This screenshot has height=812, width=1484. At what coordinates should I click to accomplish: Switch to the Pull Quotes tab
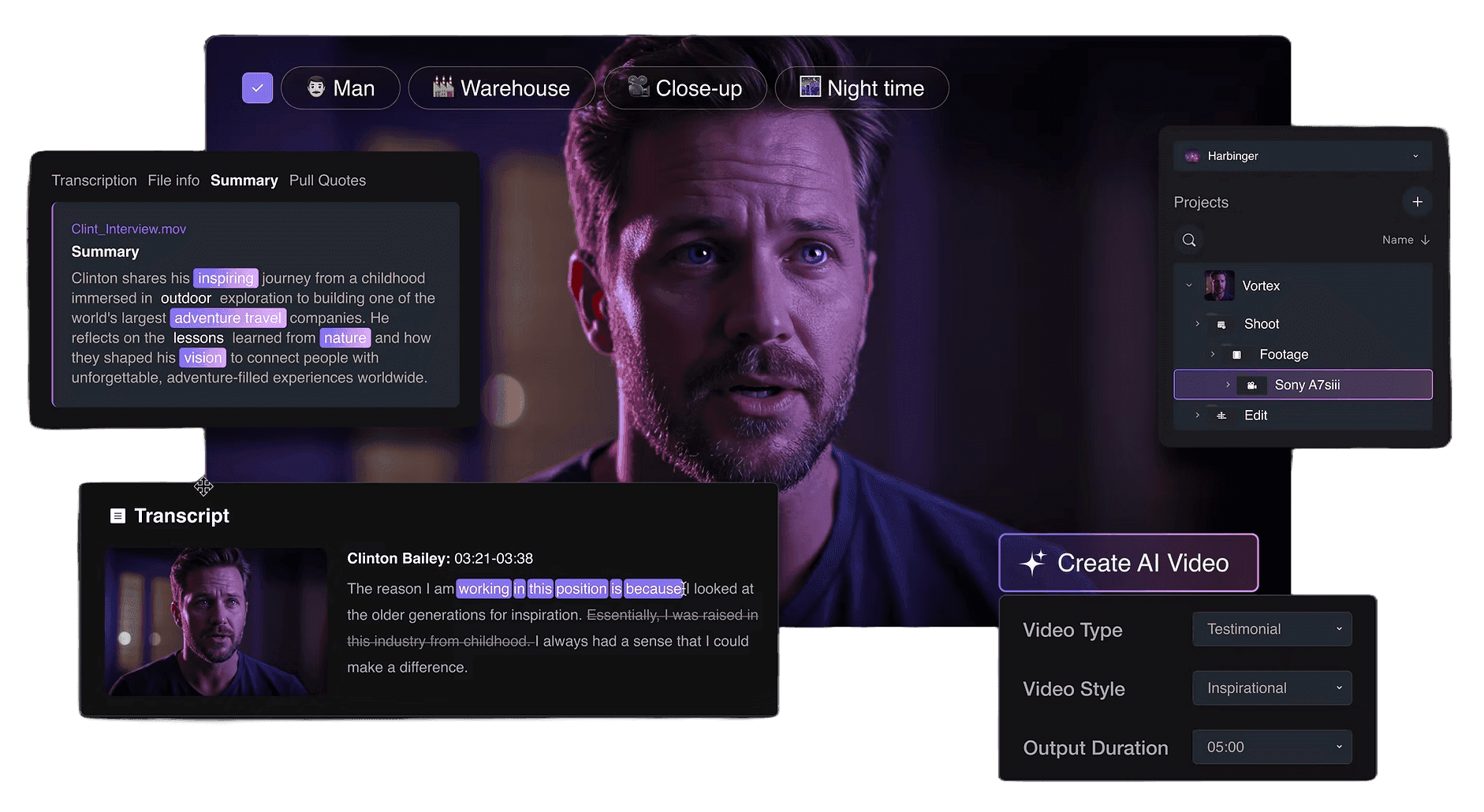(327, 181)
